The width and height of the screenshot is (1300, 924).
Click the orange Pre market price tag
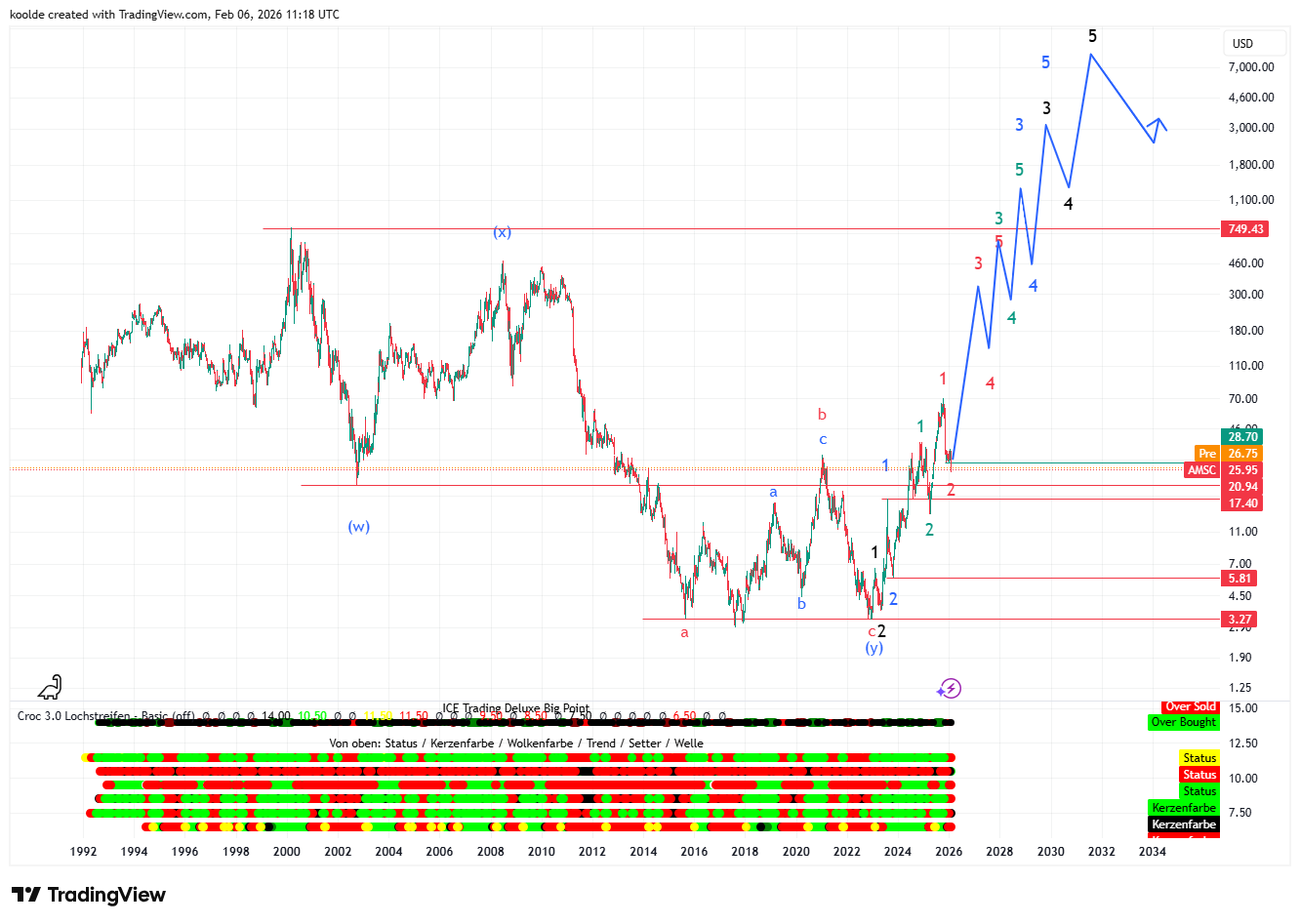point(1207,454)
